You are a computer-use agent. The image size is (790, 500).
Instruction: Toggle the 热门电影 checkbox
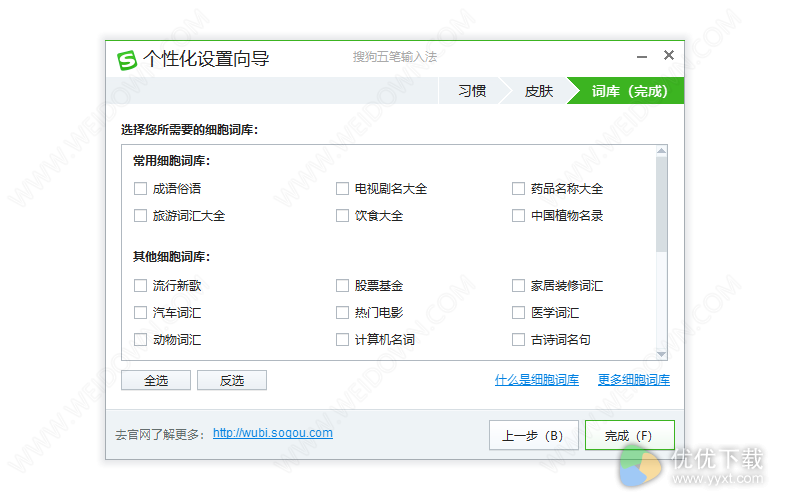click(342, 312)
